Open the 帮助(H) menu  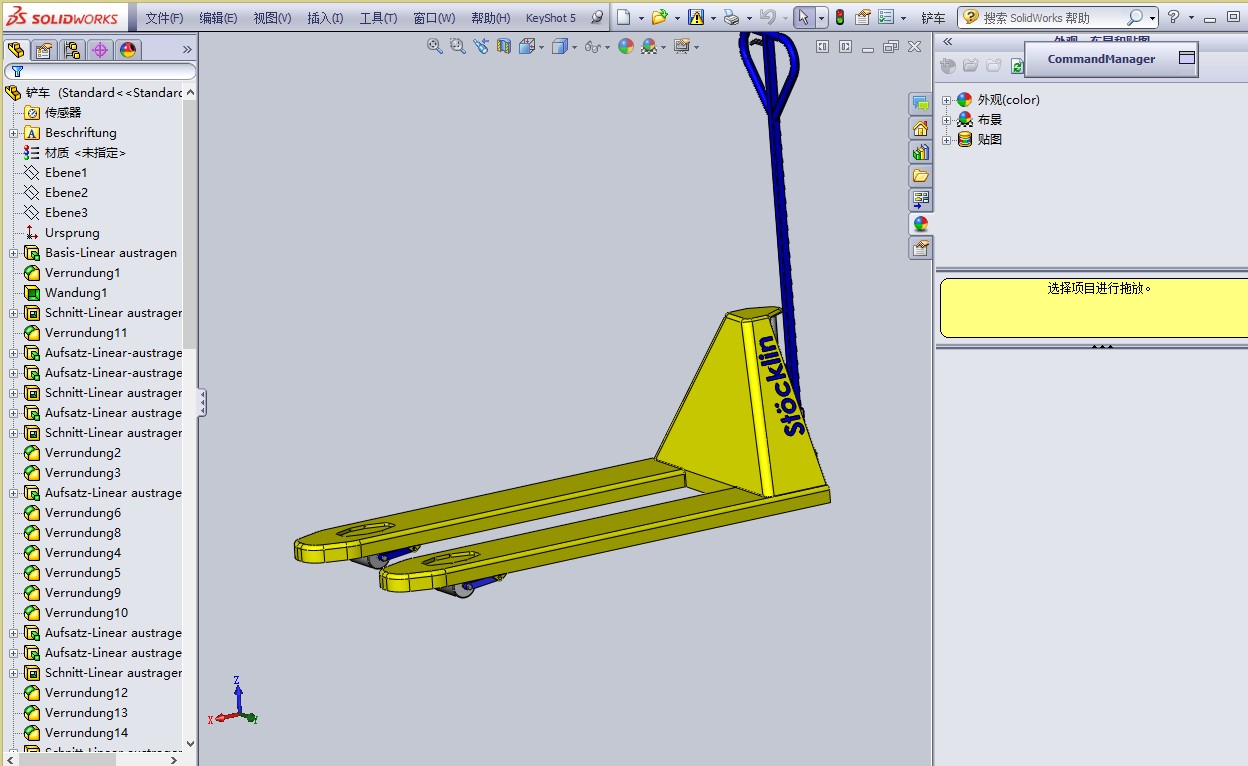[x=490, y=18]
